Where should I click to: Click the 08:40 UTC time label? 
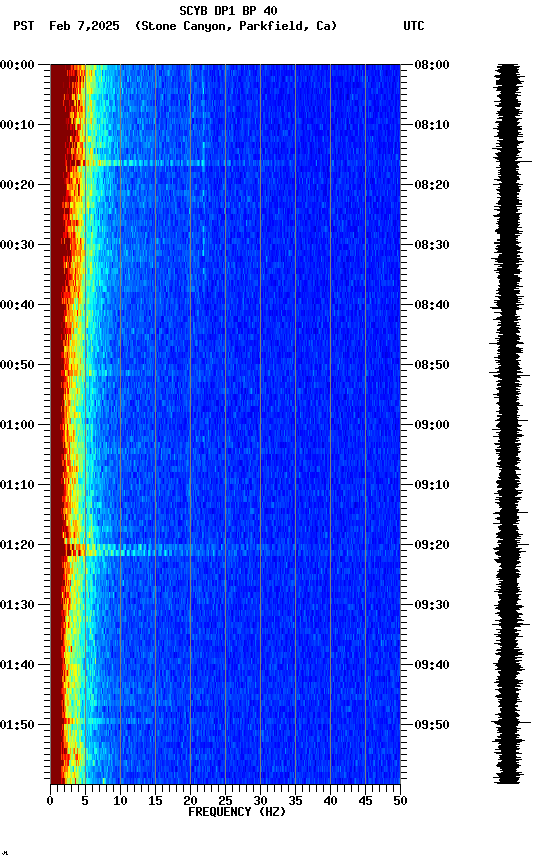tap(432, 305)
